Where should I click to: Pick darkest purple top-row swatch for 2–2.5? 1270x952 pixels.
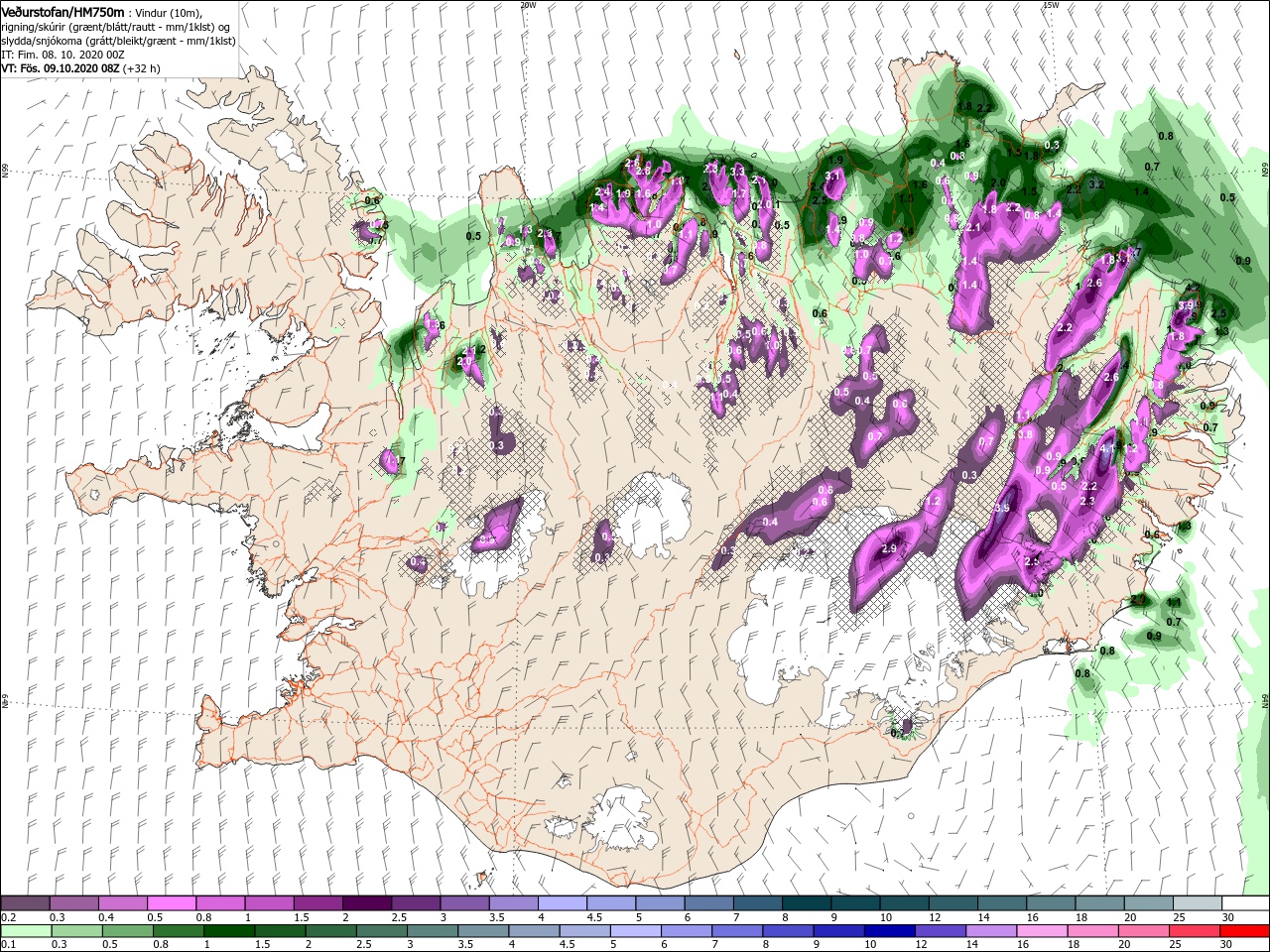(366, 903)
